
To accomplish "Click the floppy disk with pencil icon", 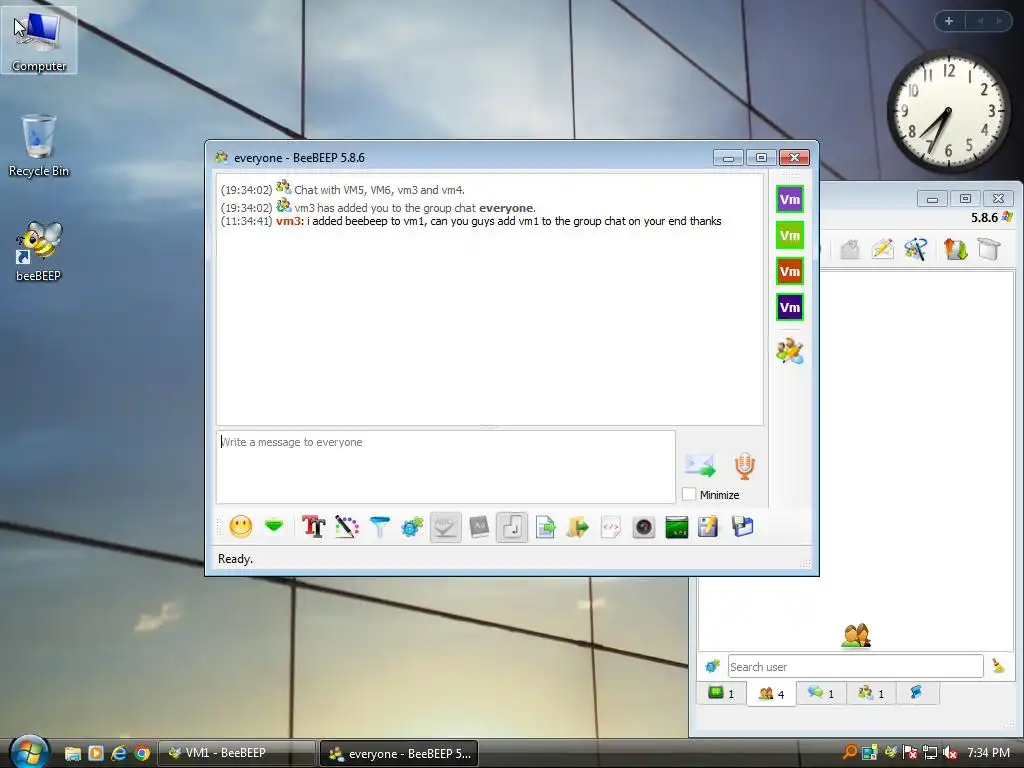I will [x=708, y=526].
